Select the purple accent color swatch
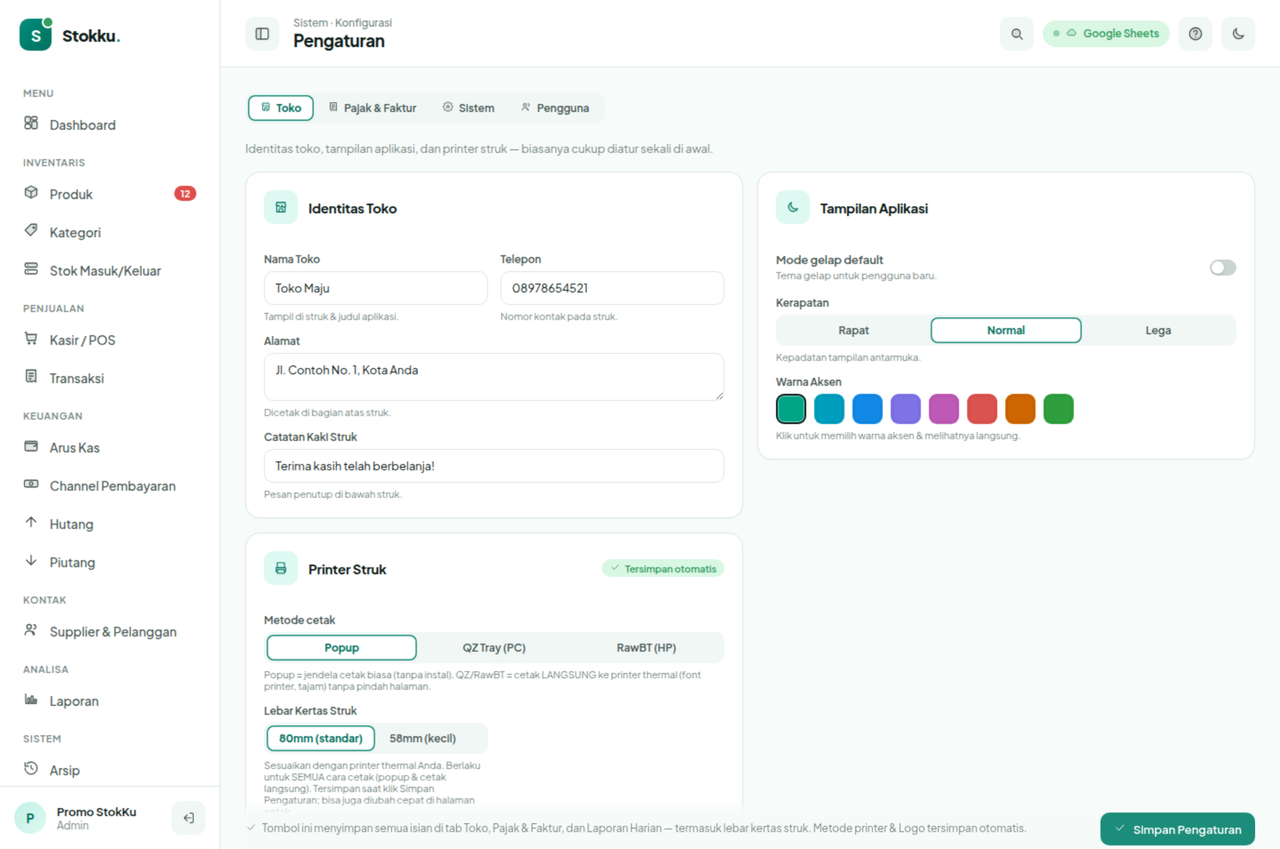This screenshot has width=1280, height=849. [x=906, y=409]
